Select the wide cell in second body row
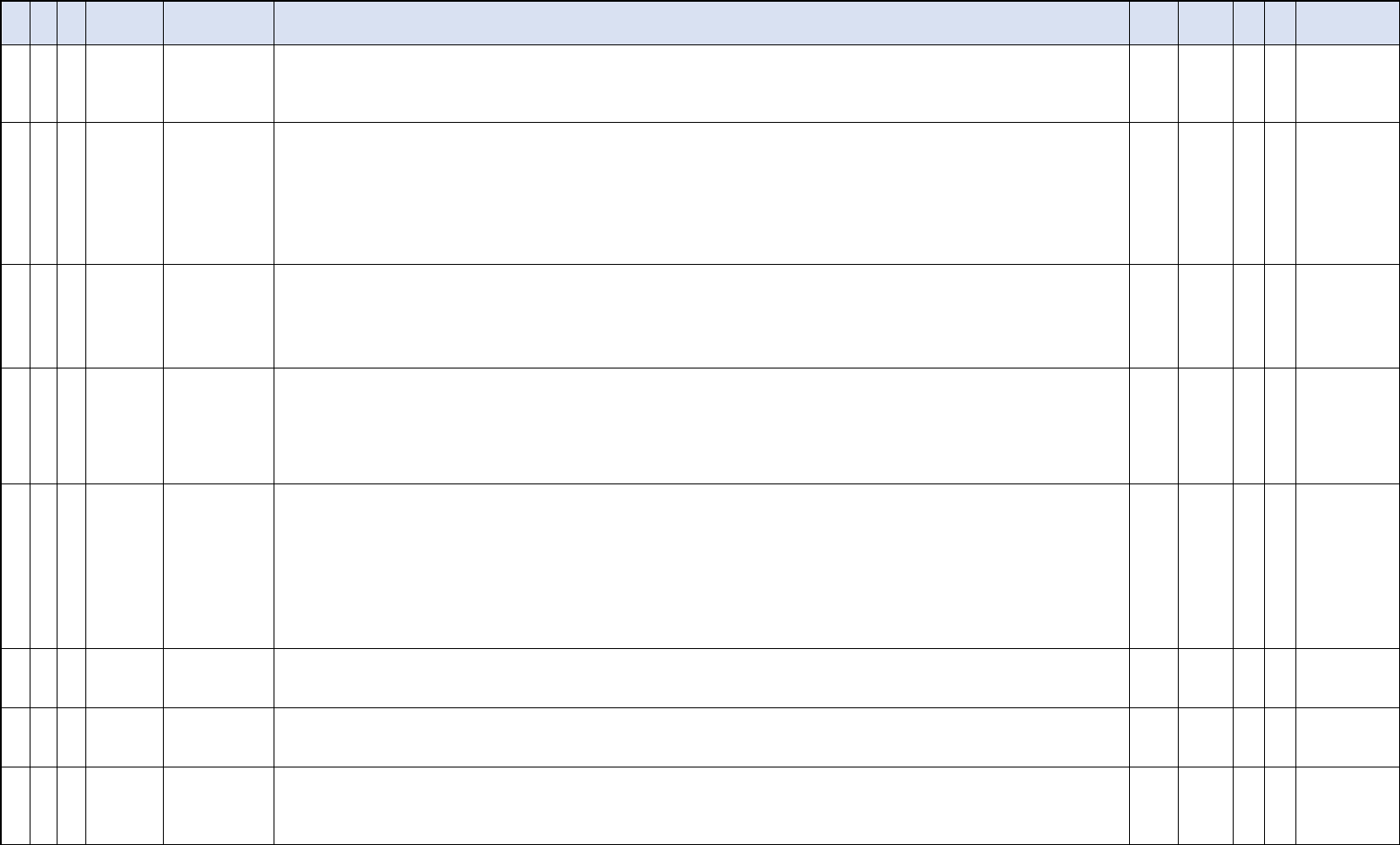The height and width of the screenshot is (845, 1400). [x=701, y=193]
